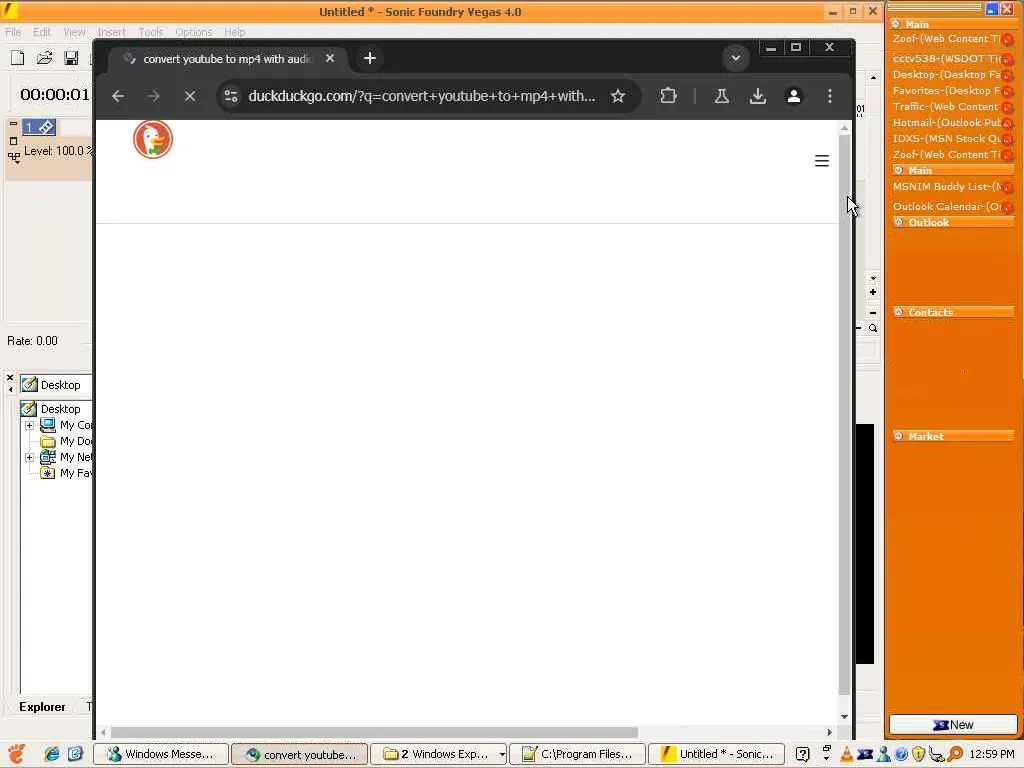1024x768 pixels.
Task: Bookmark this page with the star
Action: [x=618, y=96]
